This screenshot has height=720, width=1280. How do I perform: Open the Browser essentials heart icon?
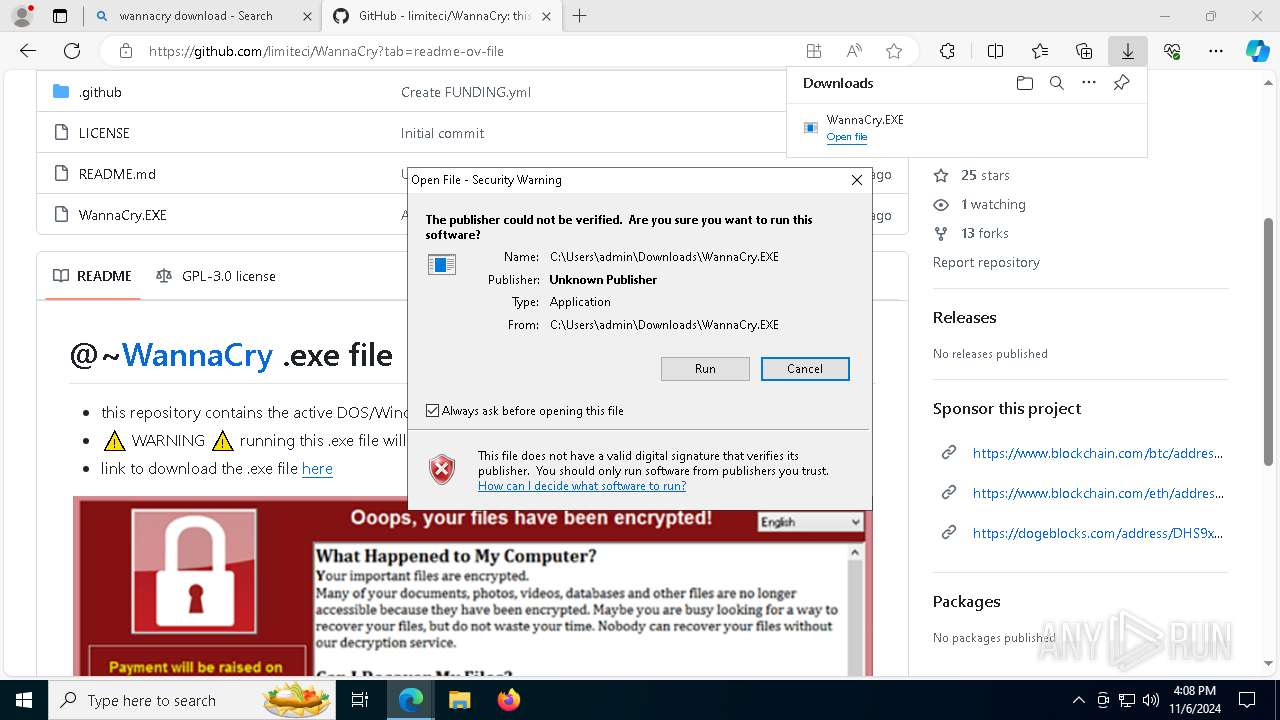pos(1172,51)
